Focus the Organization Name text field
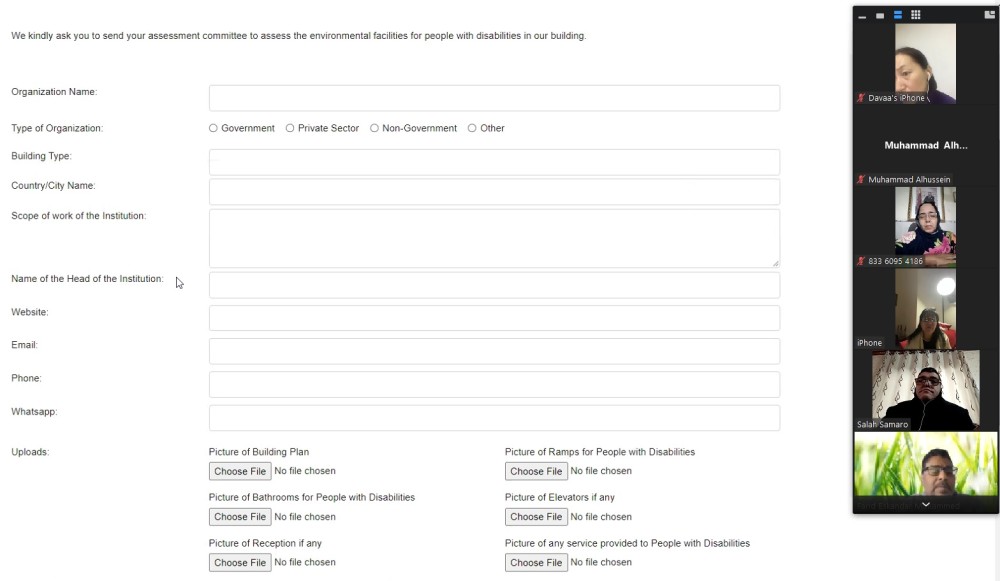The image size is (1000, 581). [494, 98]
